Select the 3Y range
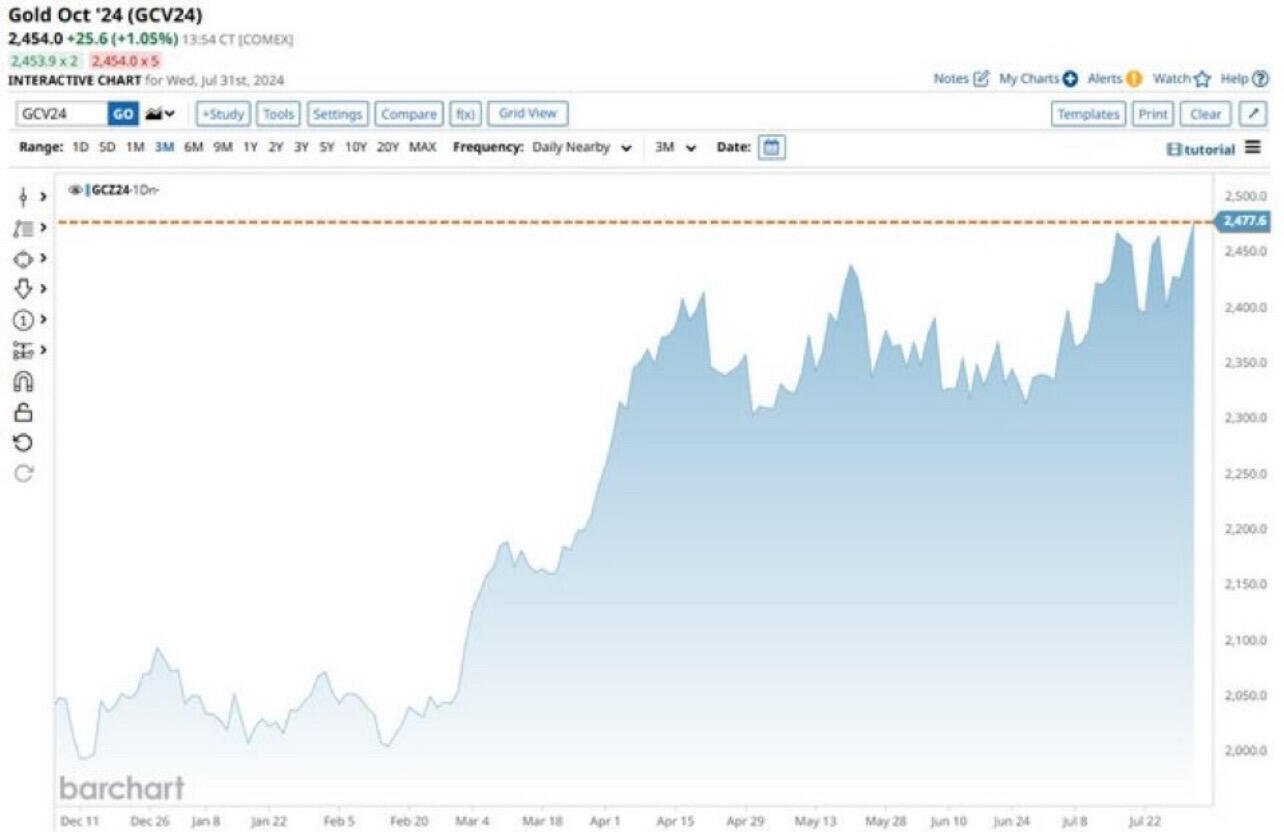This screenshot has width=1284, height=832. point(301,147)
